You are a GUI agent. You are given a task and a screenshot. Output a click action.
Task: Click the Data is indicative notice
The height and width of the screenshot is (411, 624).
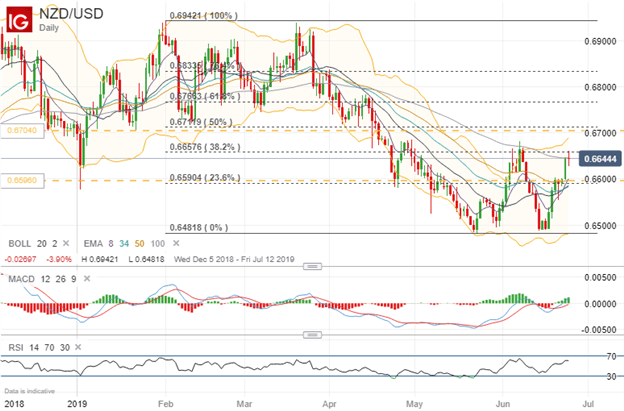(29, 391)
